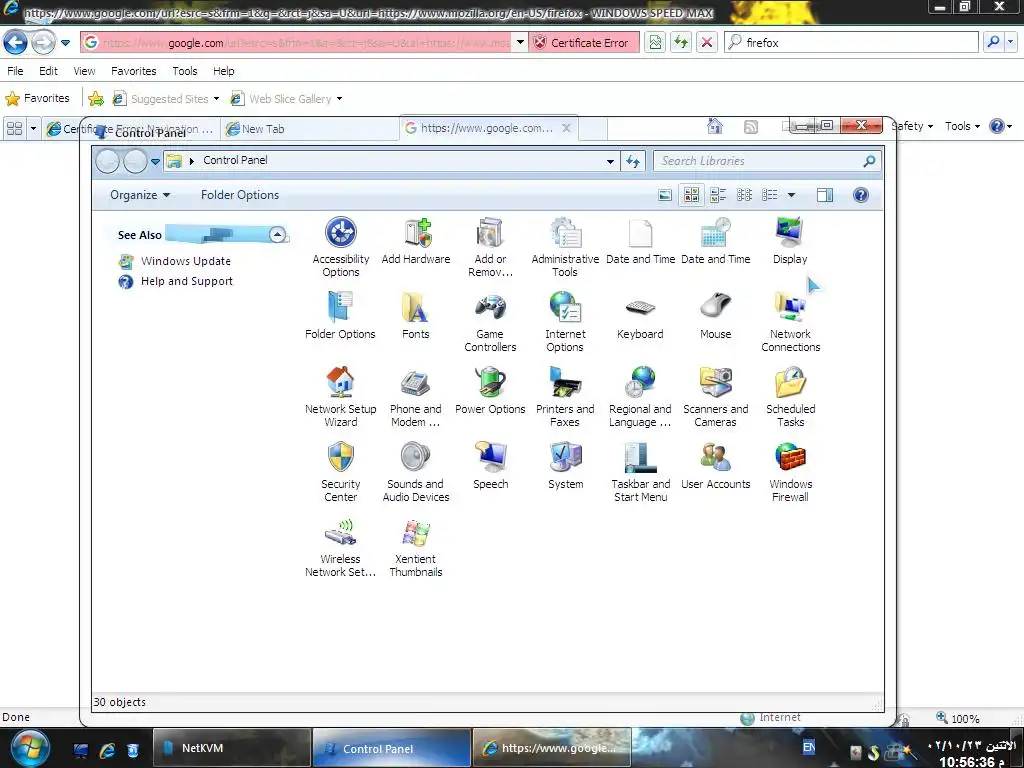
Task: Open Speech settings icon
Action: click(x=490, y=466)
